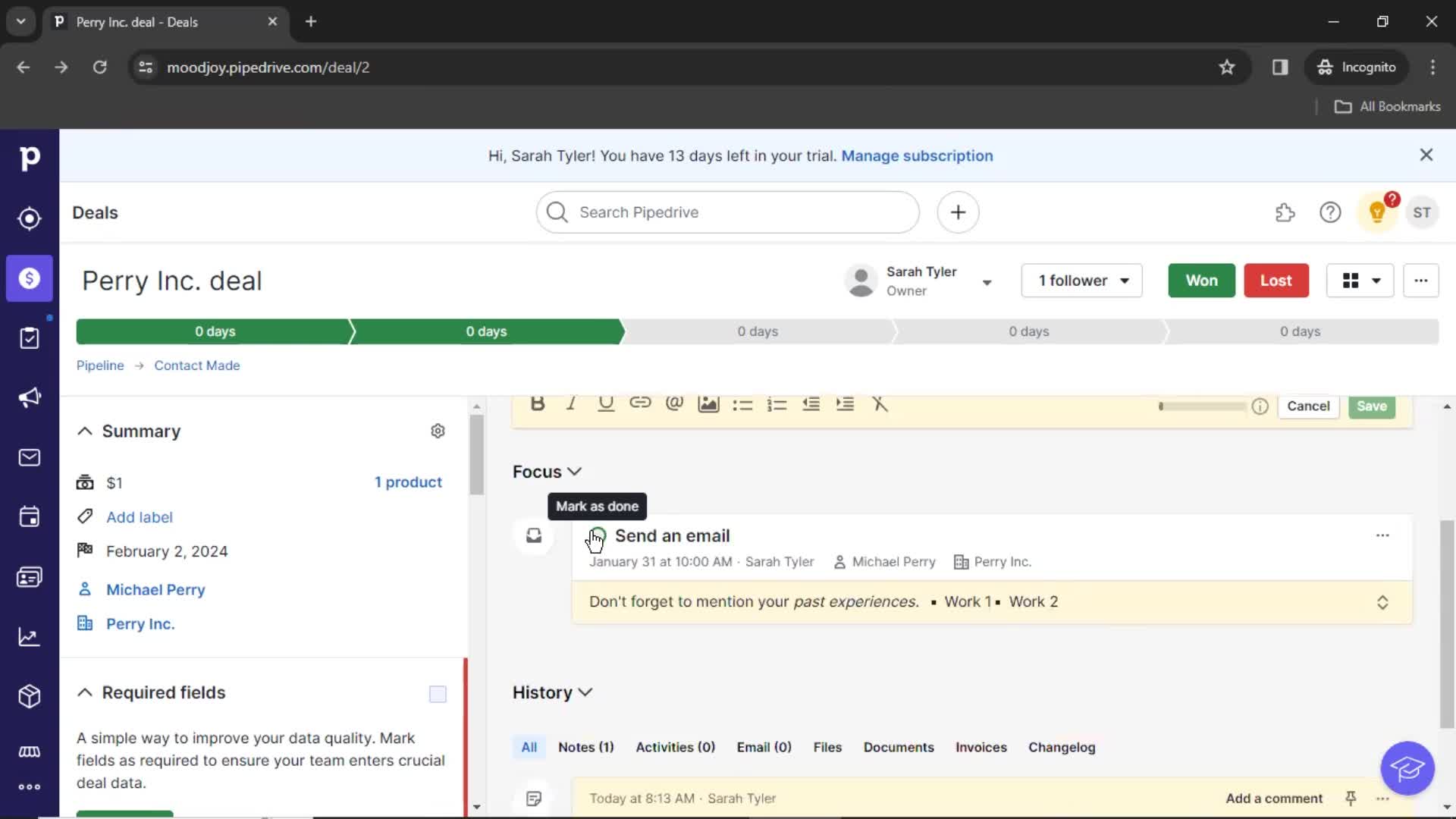Open the deal more actions menu
The height and width of the screenshot is (819, 1456).
1421,281
